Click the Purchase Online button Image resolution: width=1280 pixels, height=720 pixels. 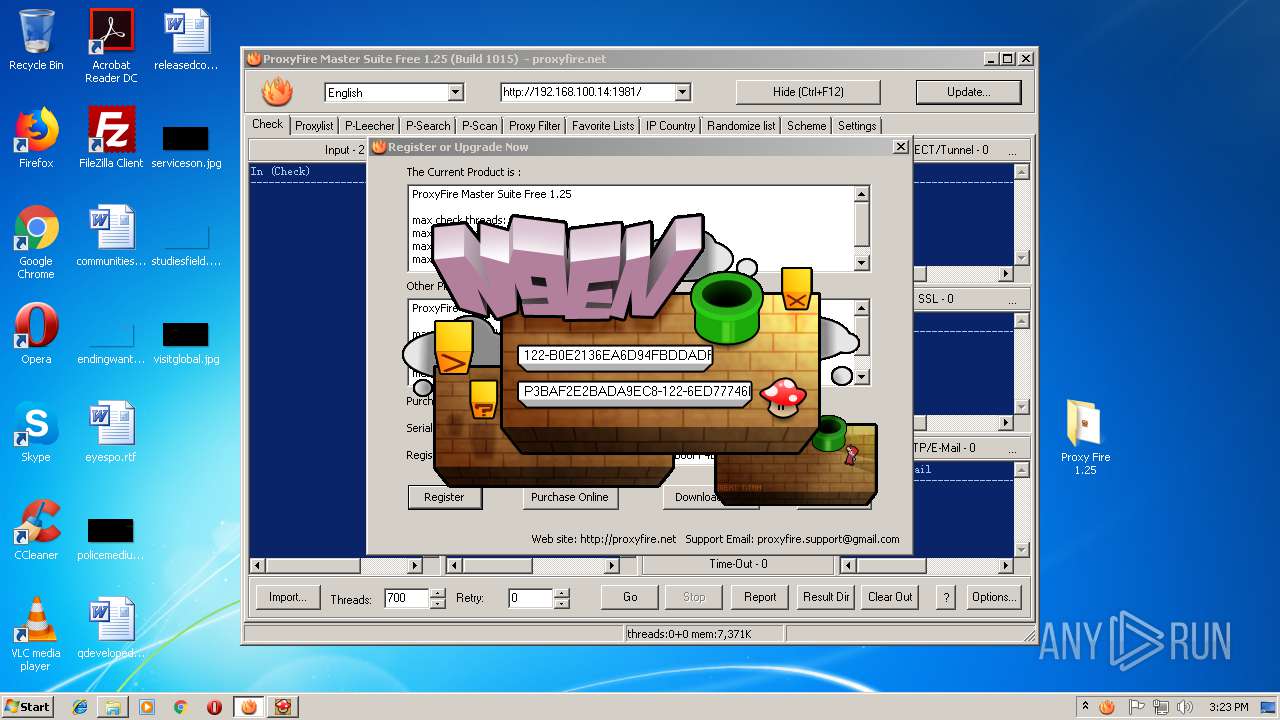click(569, 497)
